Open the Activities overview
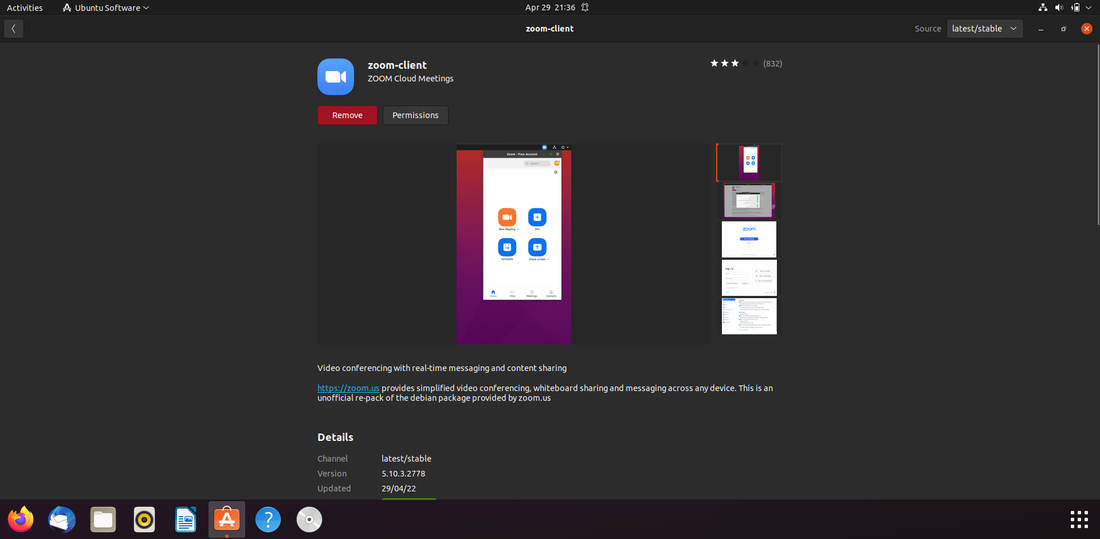 [x=25, y=8]
